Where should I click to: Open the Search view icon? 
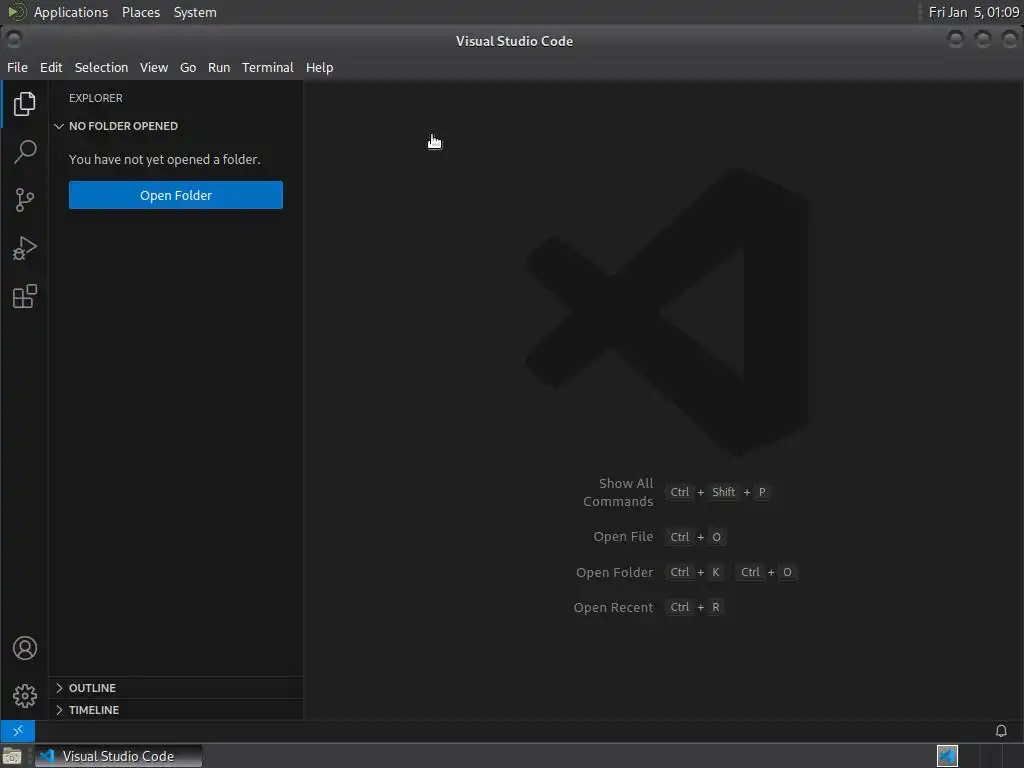coord(24,152)
